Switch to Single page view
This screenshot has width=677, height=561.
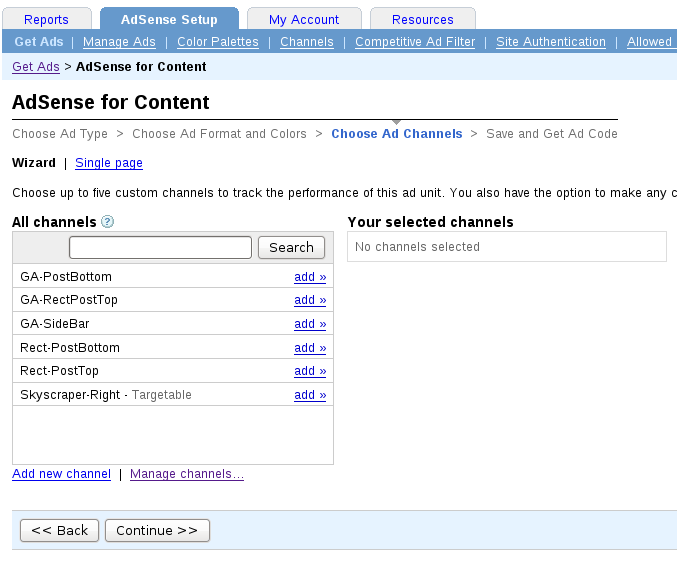pyautogui.click(x=109, y=163)
